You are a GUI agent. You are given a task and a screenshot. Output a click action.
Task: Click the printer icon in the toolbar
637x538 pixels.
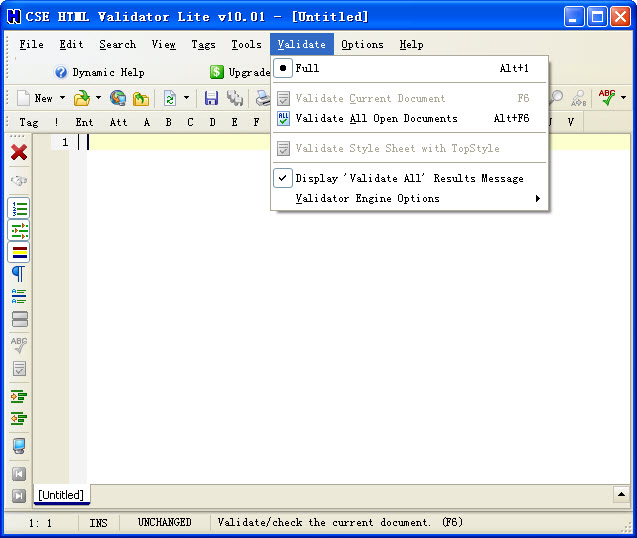262,98
